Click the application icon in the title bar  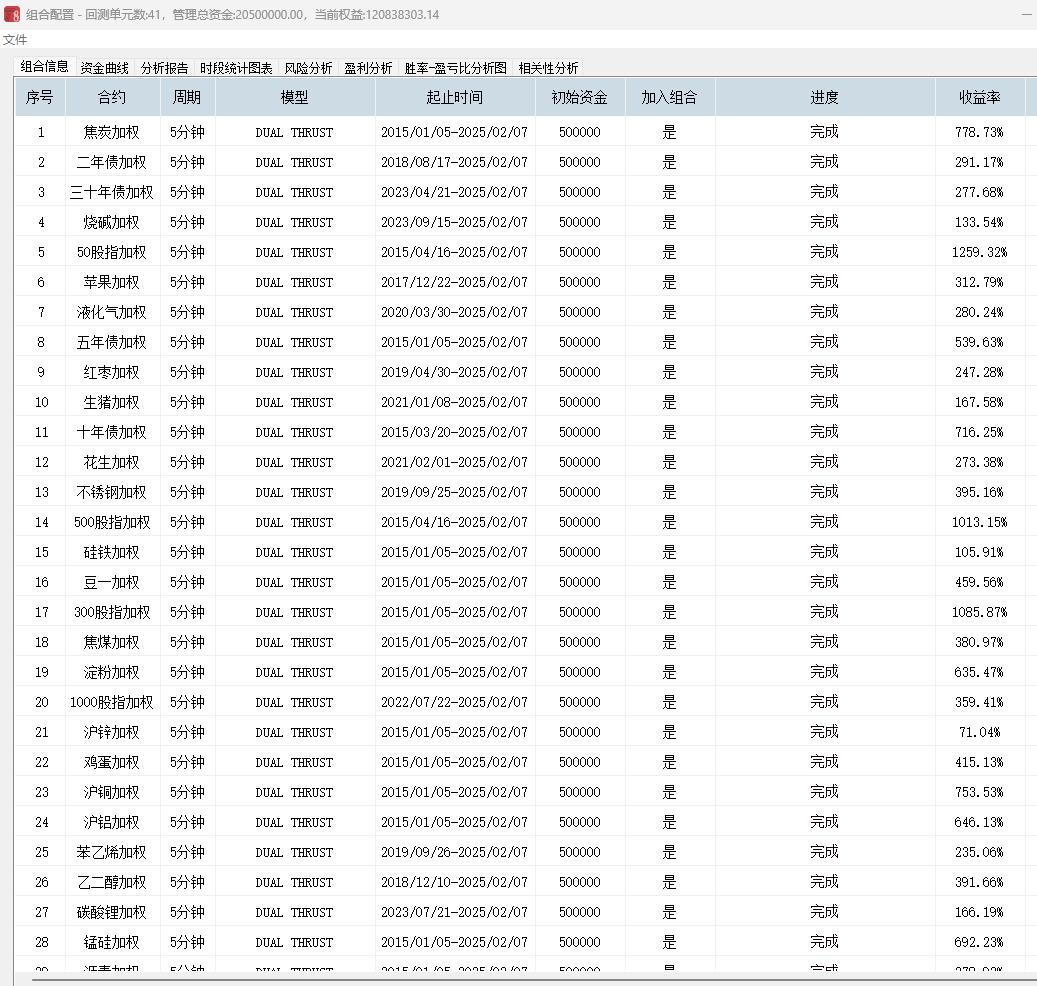coord(10,15)
